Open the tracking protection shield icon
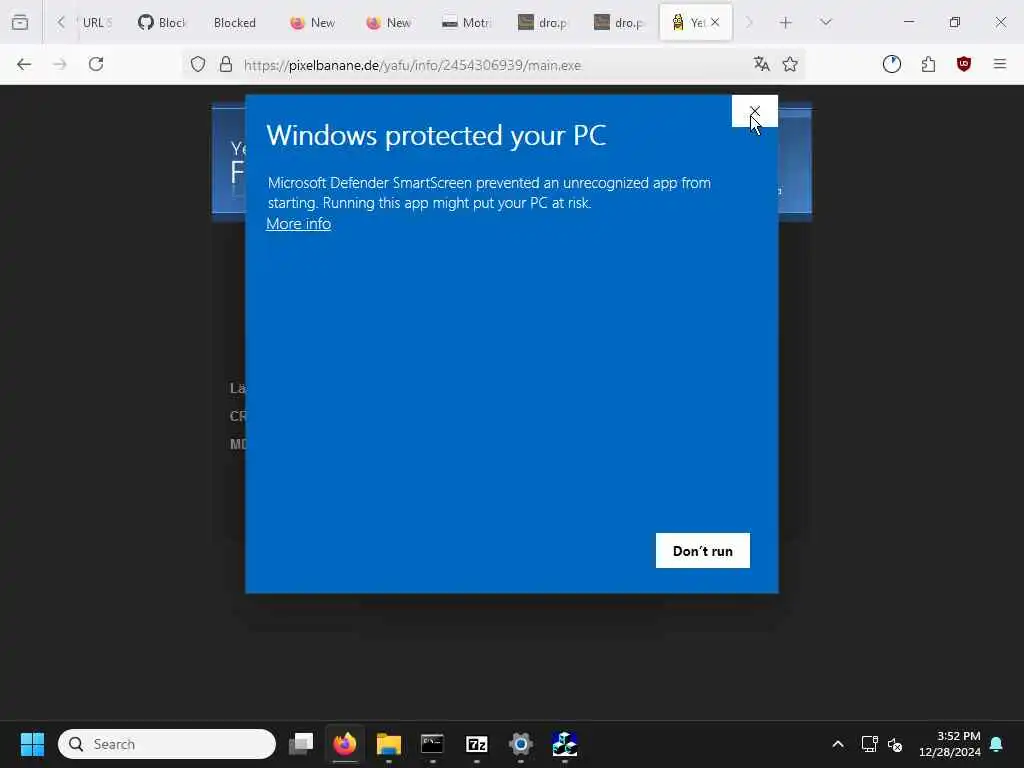Viewport: 1024px width, 768px height. point(198,64)
